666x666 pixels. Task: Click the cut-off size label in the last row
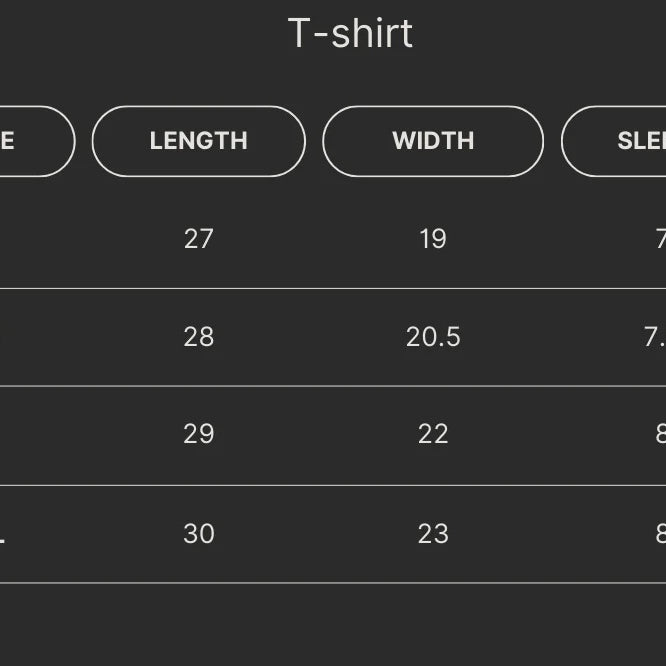3,536
